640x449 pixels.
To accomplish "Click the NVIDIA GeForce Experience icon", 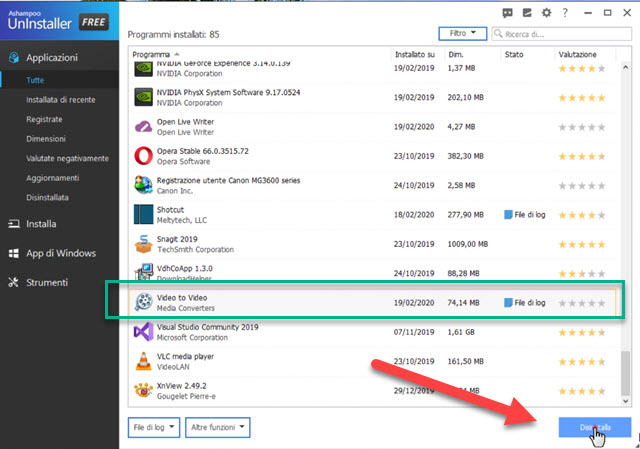I will 144,69.
